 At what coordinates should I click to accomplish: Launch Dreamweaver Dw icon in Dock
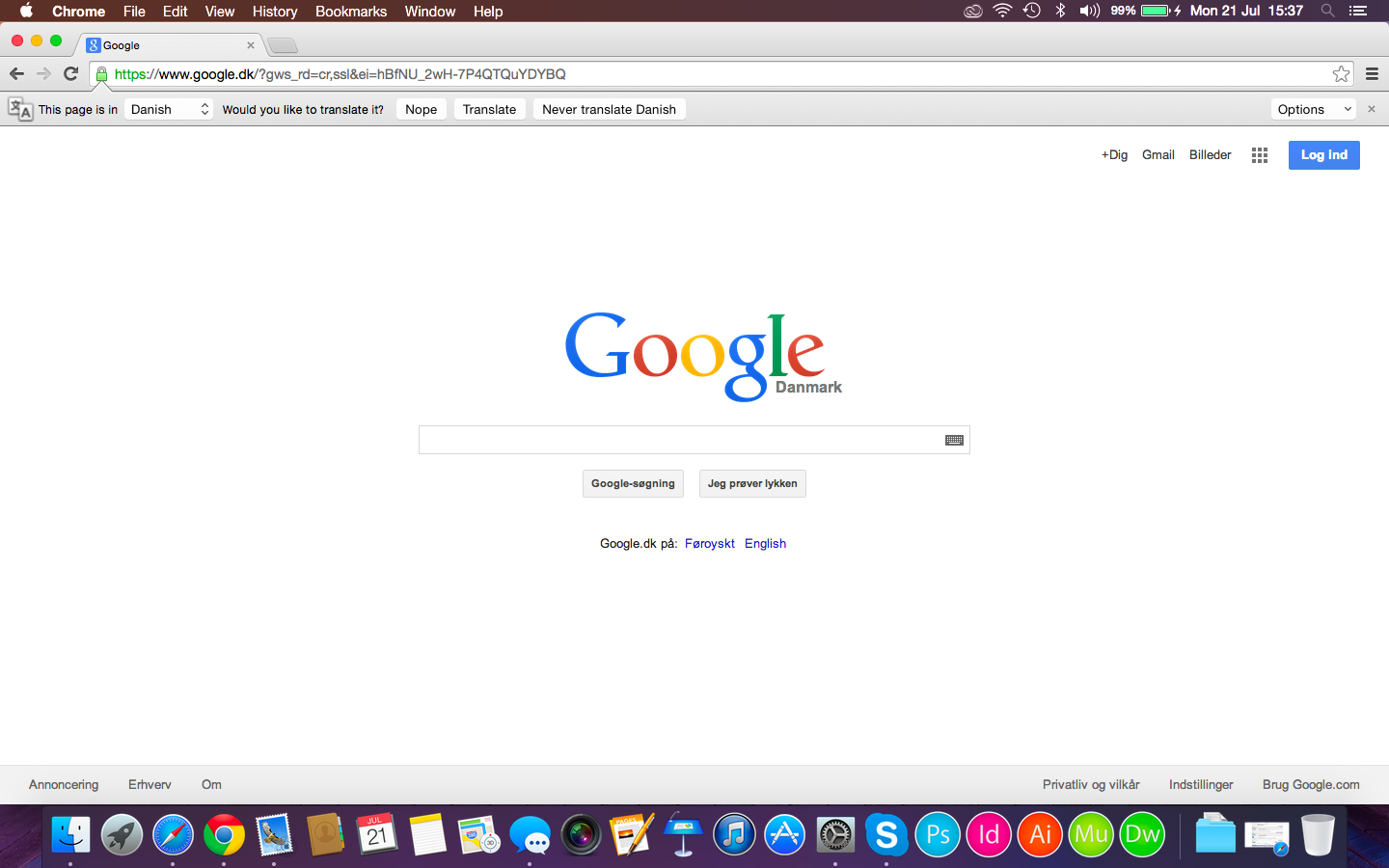pos(1142,834)
